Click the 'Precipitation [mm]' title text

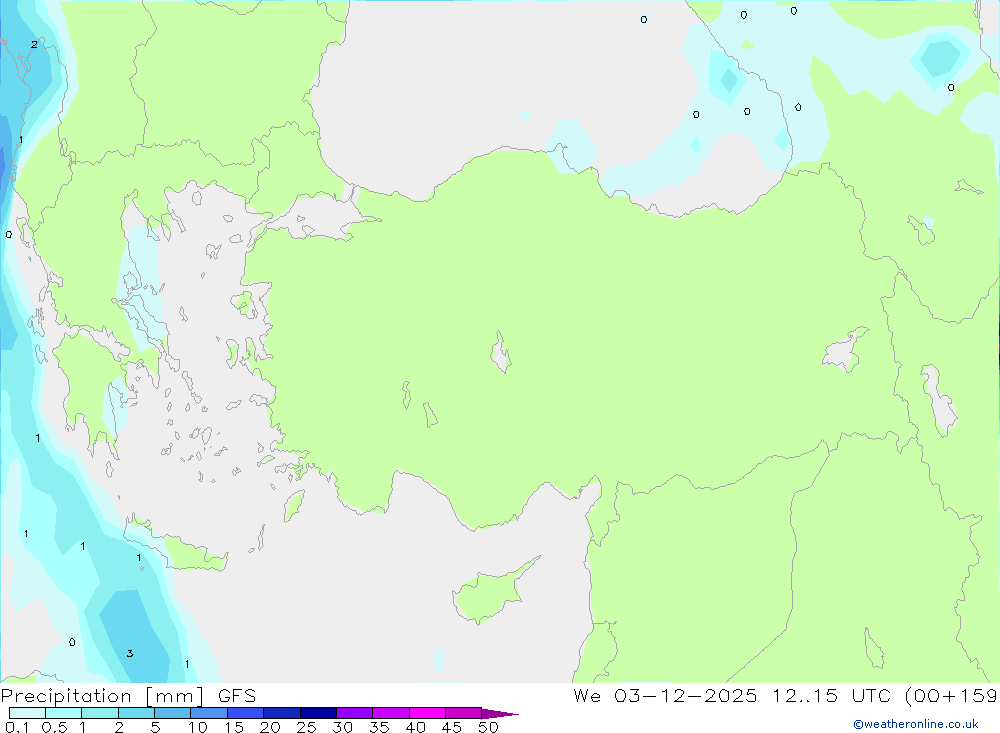102,696
